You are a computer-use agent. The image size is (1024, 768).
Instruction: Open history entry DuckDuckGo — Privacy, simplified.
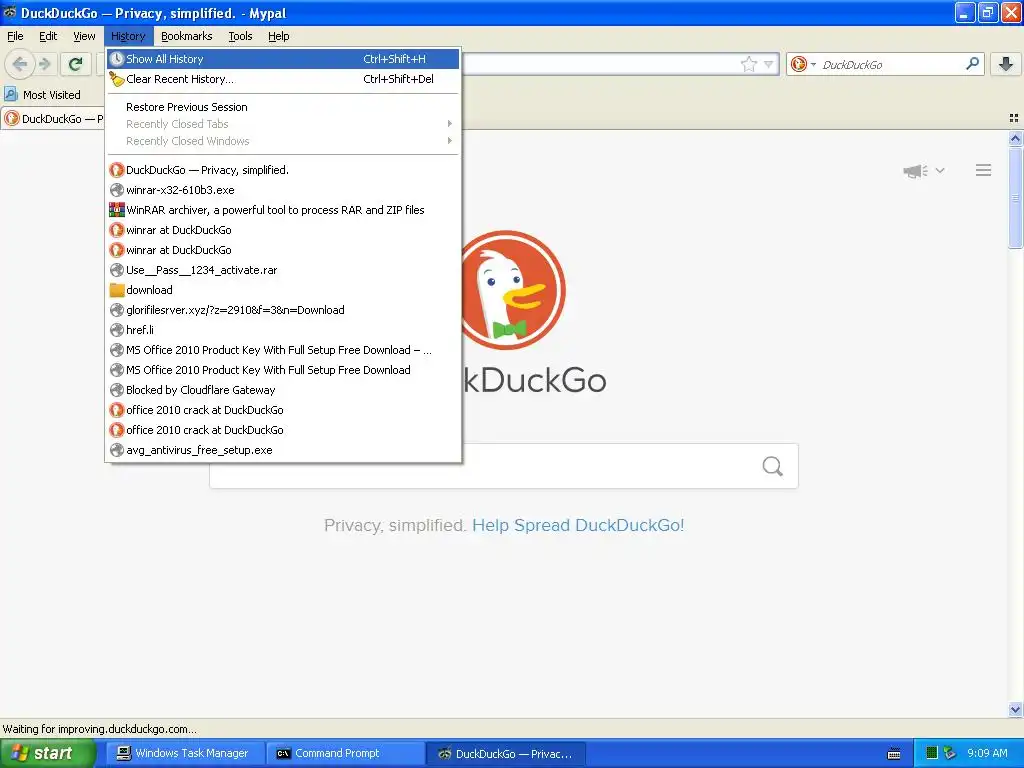[283, 170]
